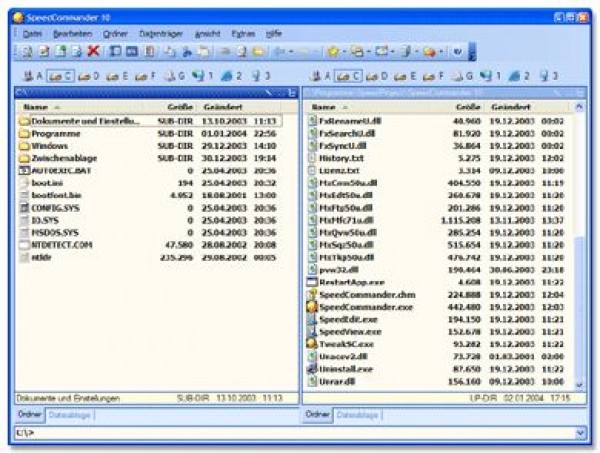Click right panel scrollbar up arrow
600x453 pixels.
click(580, 107)
